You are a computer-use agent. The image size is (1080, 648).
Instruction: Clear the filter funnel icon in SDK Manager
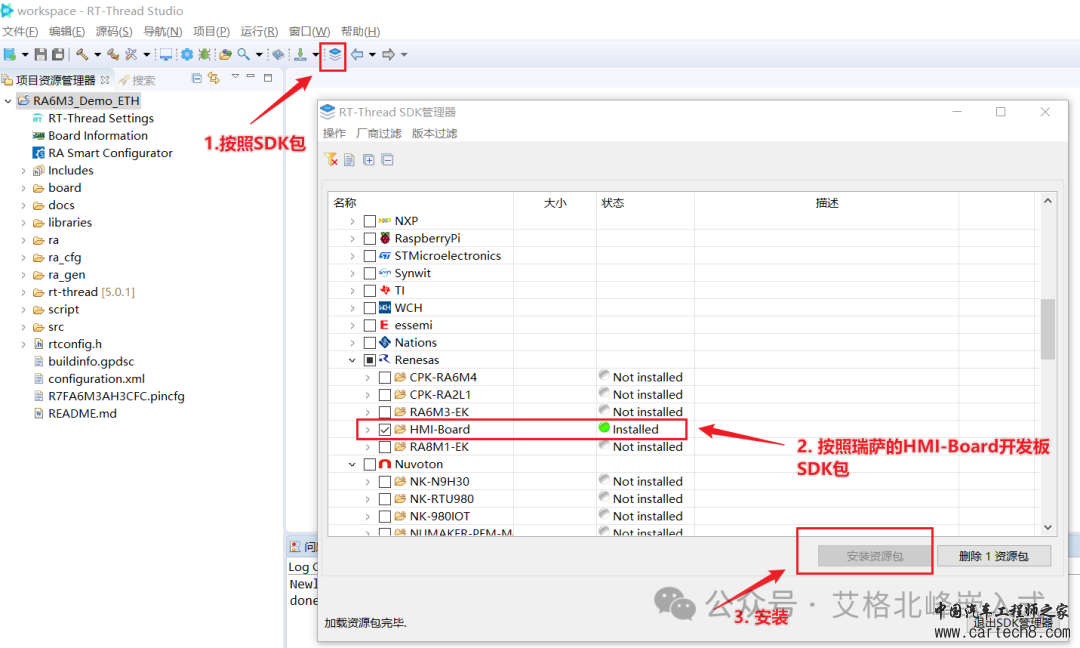click(331, 160)
